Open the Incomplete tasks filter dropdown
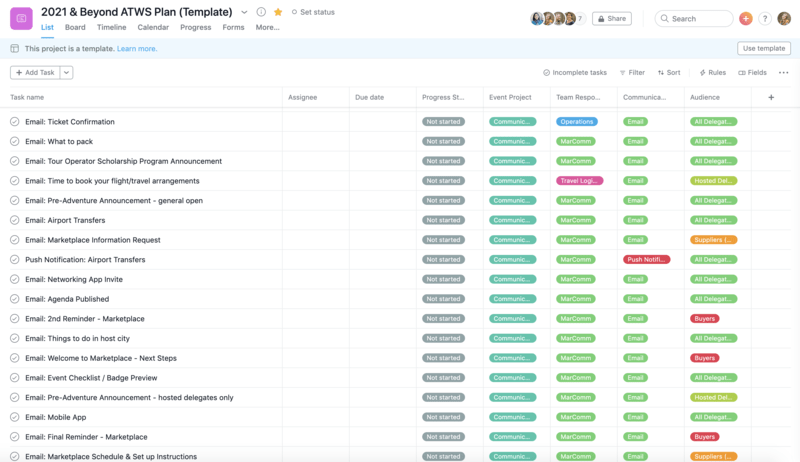 575,73
